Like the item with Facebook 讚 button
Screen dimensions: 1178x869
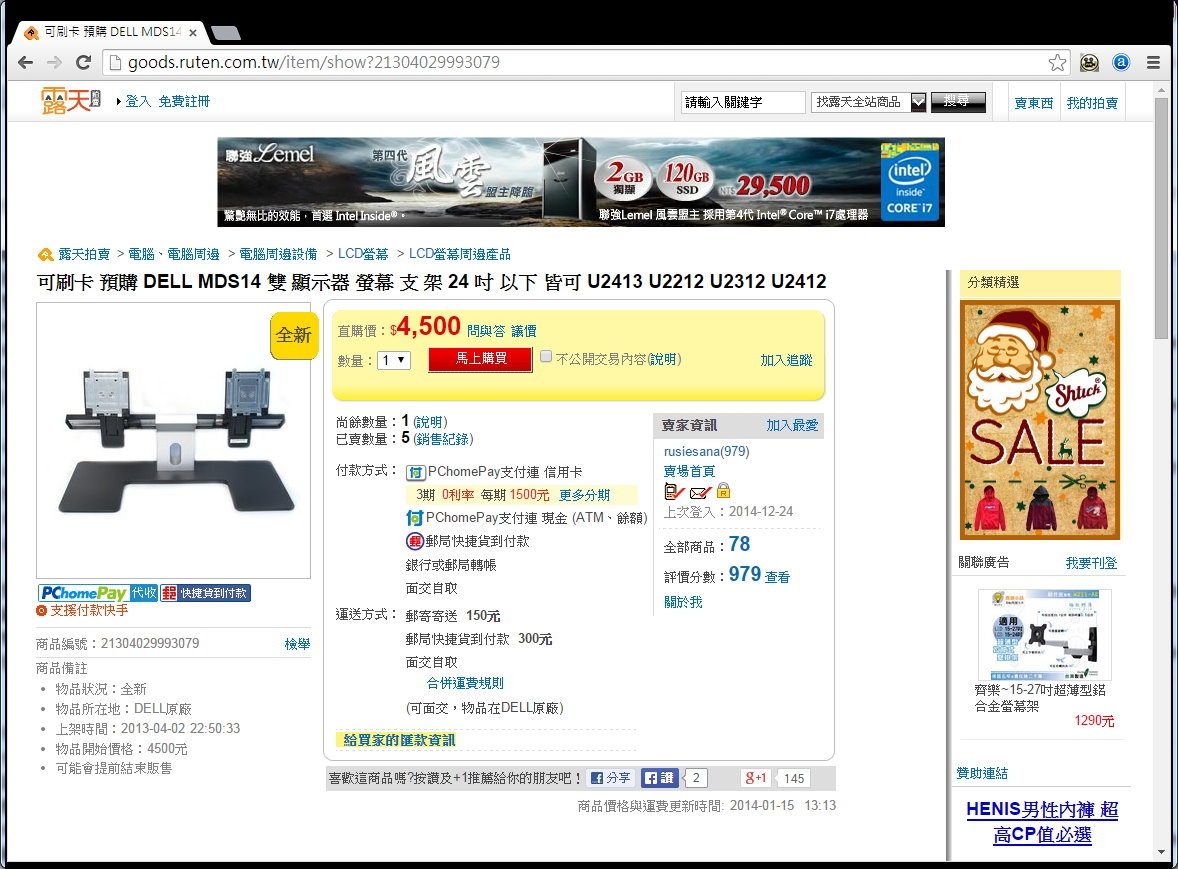660,778
